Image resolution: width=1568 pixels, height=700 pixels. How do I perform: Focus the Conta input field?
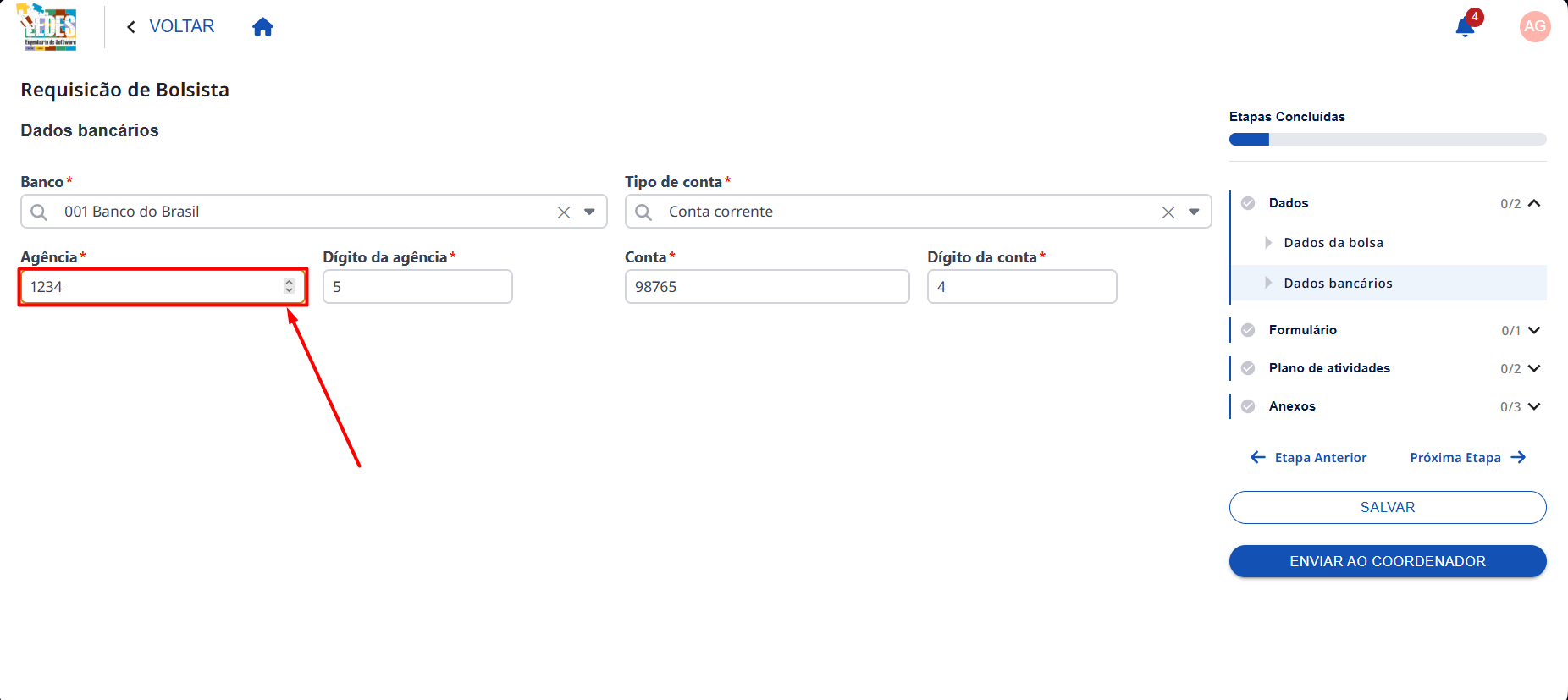(767, 287)
